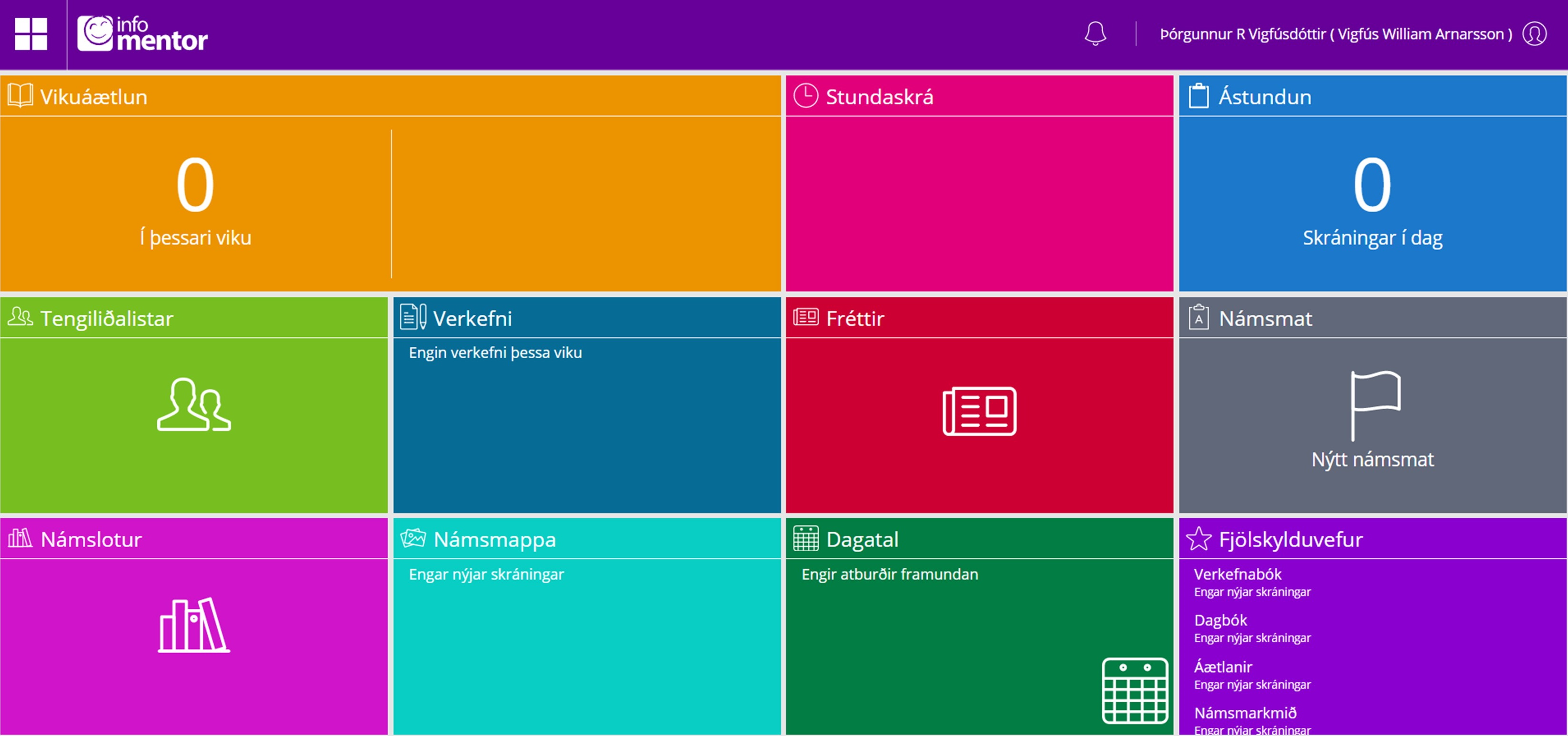Click the Fjölskylduvefur star icon
The height and width of the screenshot is (736, 1568).
point(1198,538)
